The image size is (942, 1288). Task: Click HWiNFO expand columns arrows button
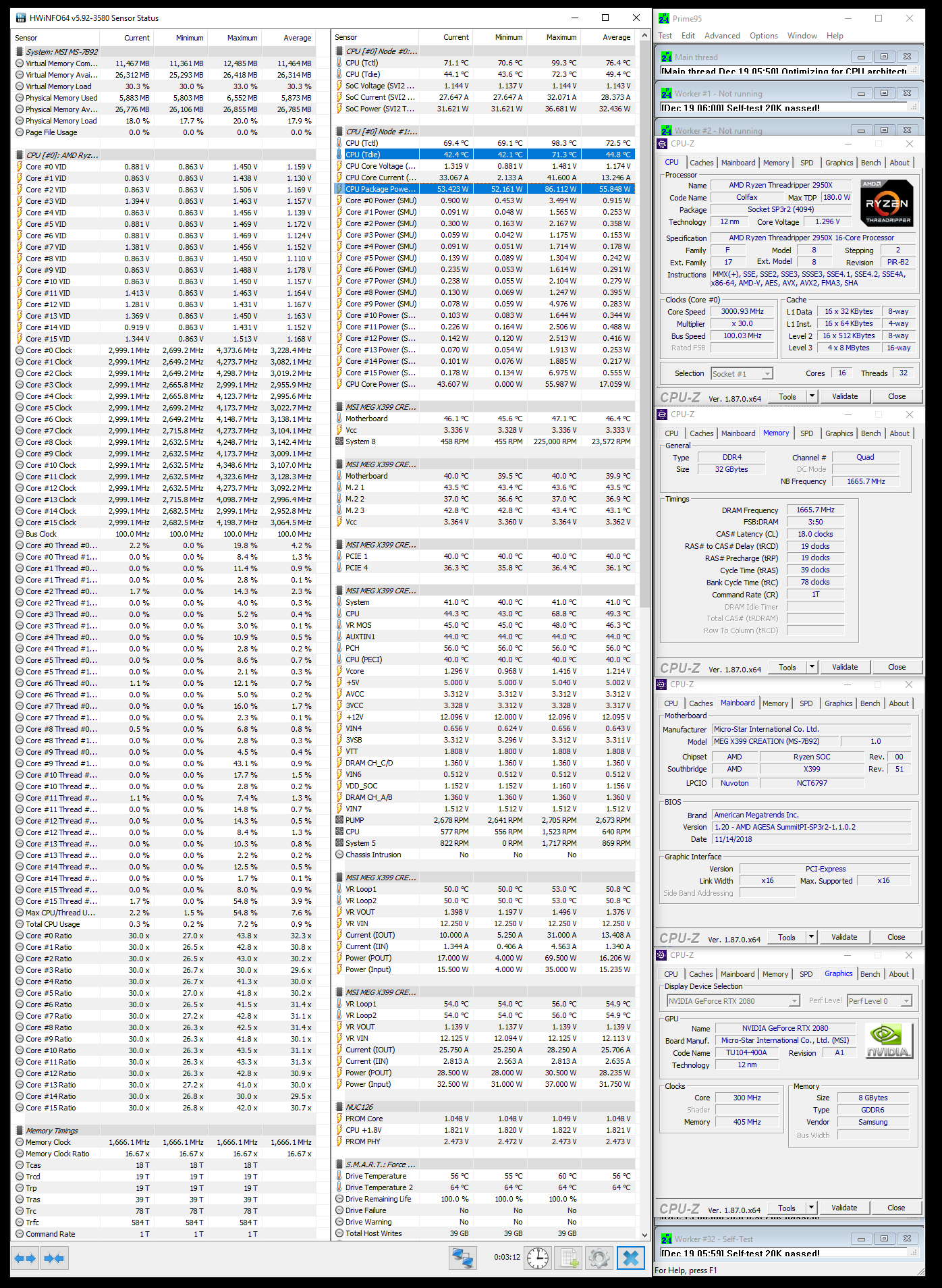25,1258
